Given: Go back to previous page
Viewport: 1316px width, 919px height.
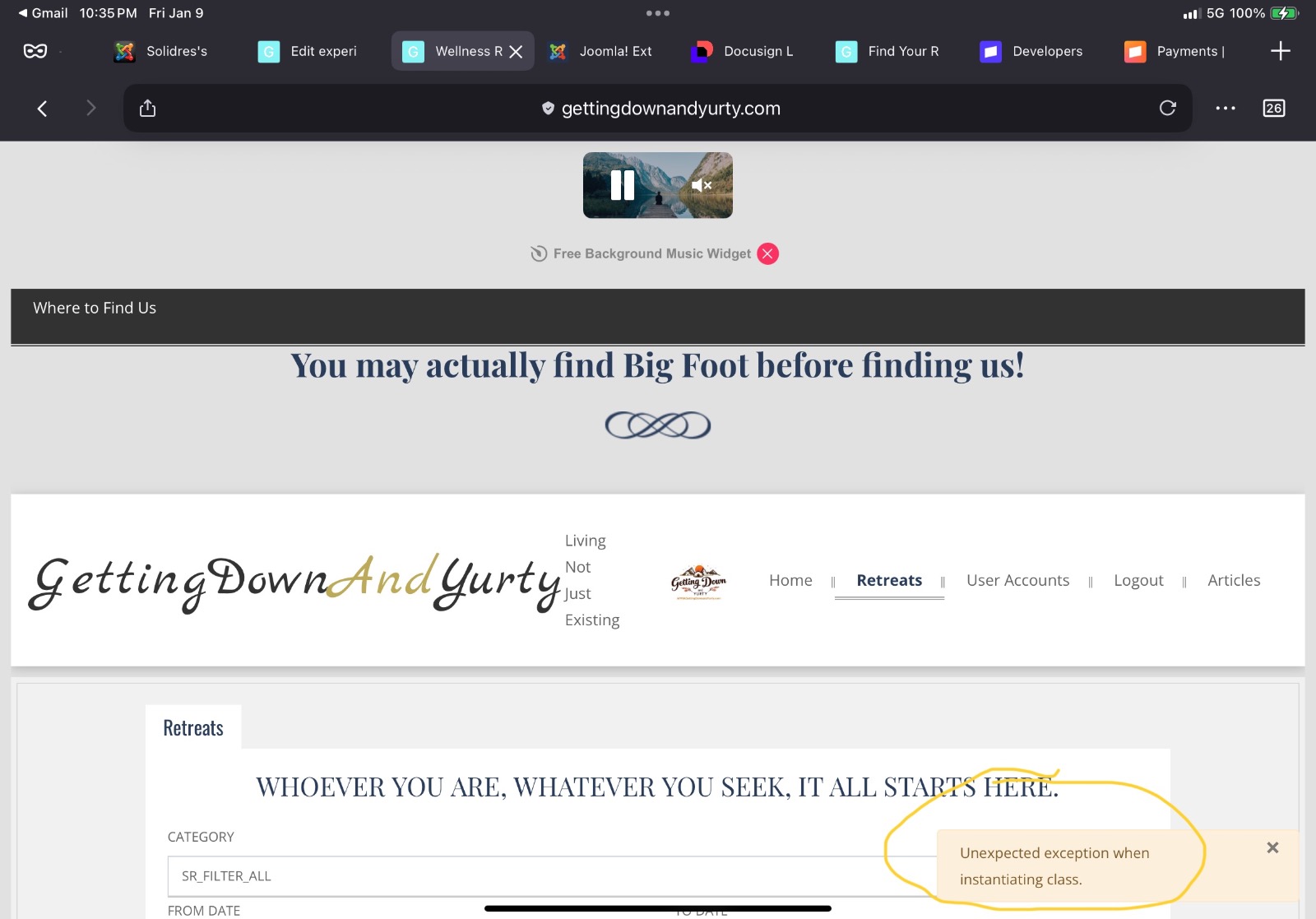Looking at the screenshot, I should pos(42,108).
